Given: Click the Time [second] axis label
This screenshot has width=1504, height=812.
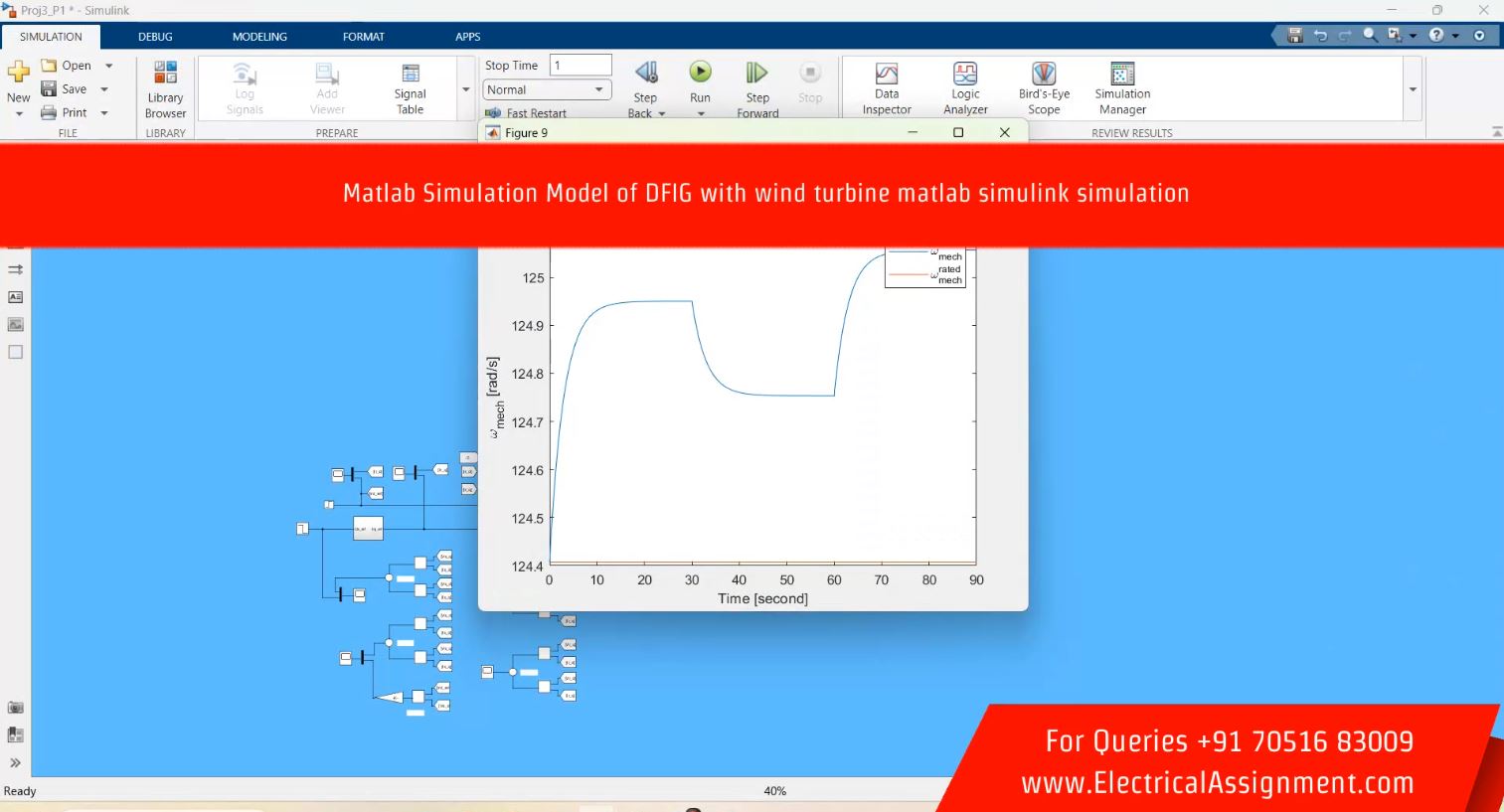Looking at the screenshot, I should [x=762, y=598].
